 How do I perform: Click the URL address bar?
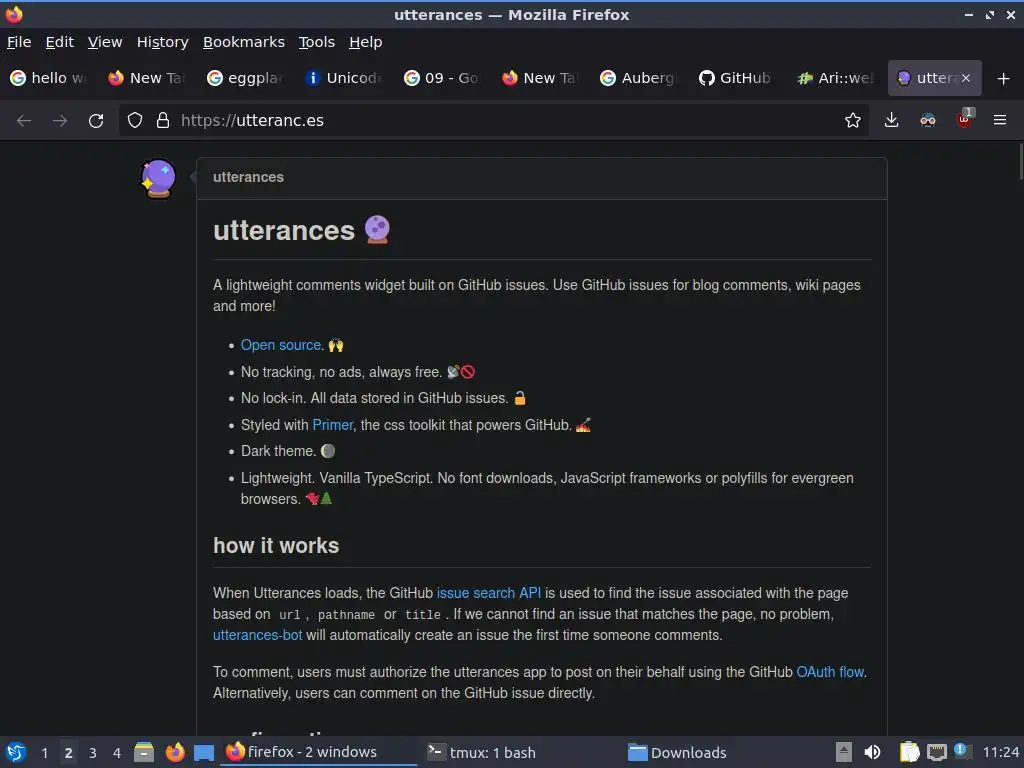(x=493, y=120)
